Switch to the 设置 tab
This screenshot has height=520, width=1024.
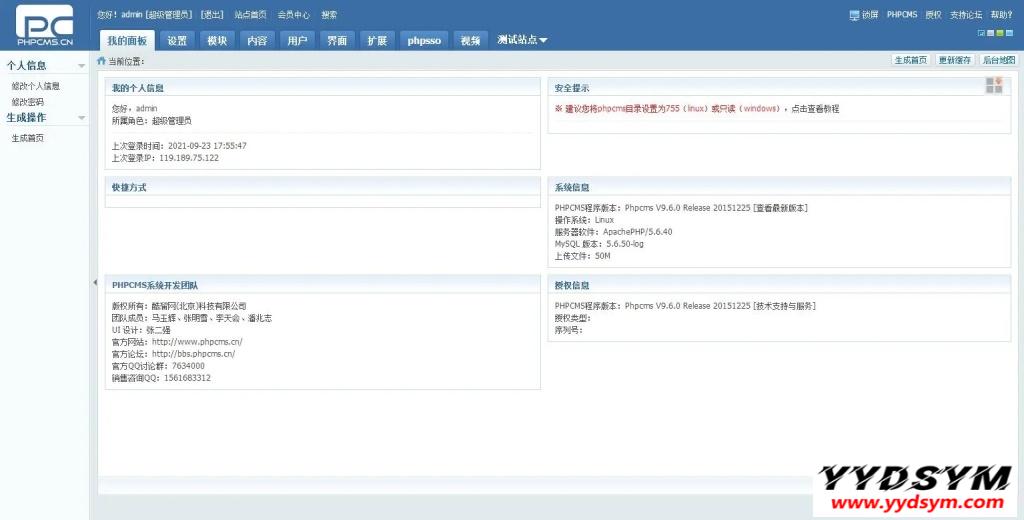(x=177, y=41)
